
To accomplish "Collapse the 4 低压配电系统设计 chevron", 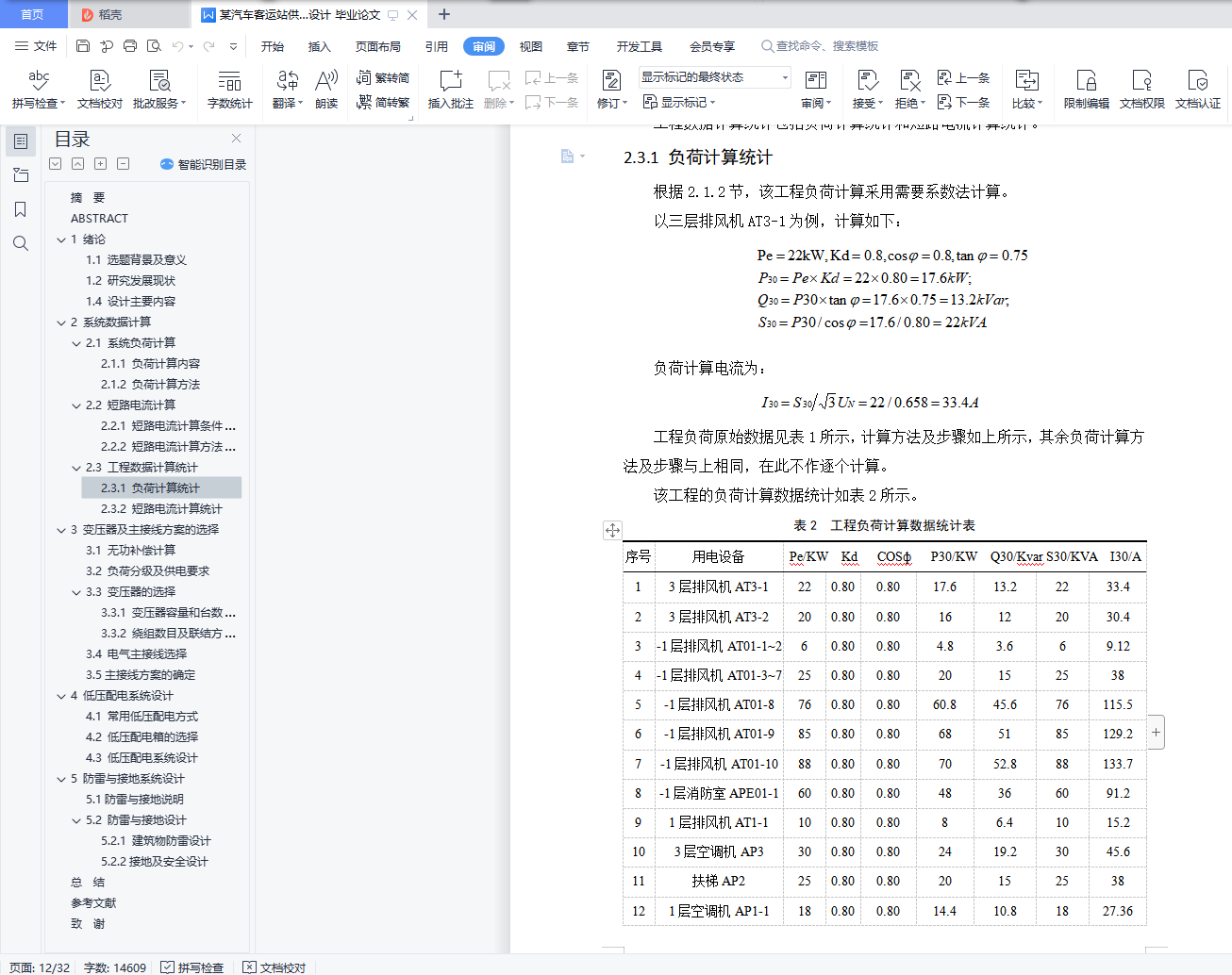I will click(x=61, y=696).
